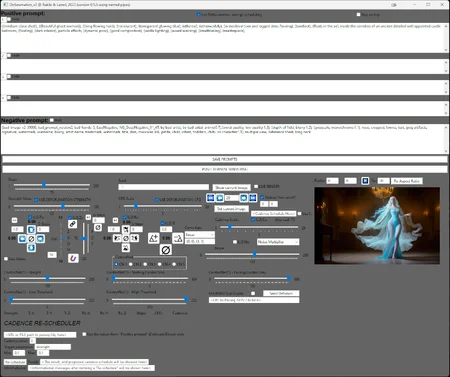The width and height of the screenshot is (450, 377).
Task: Open the Noise Multiplier dropdown
Action: tap(278, 242)
